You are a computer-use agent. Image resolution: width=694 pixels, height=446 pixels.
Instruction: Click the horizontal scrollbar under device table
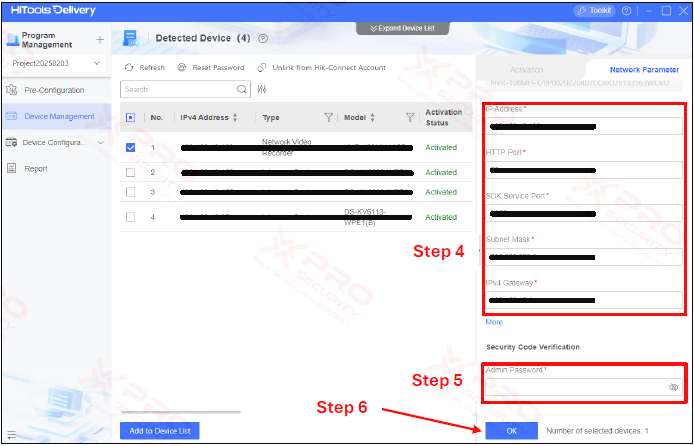(x=181, y=412)
